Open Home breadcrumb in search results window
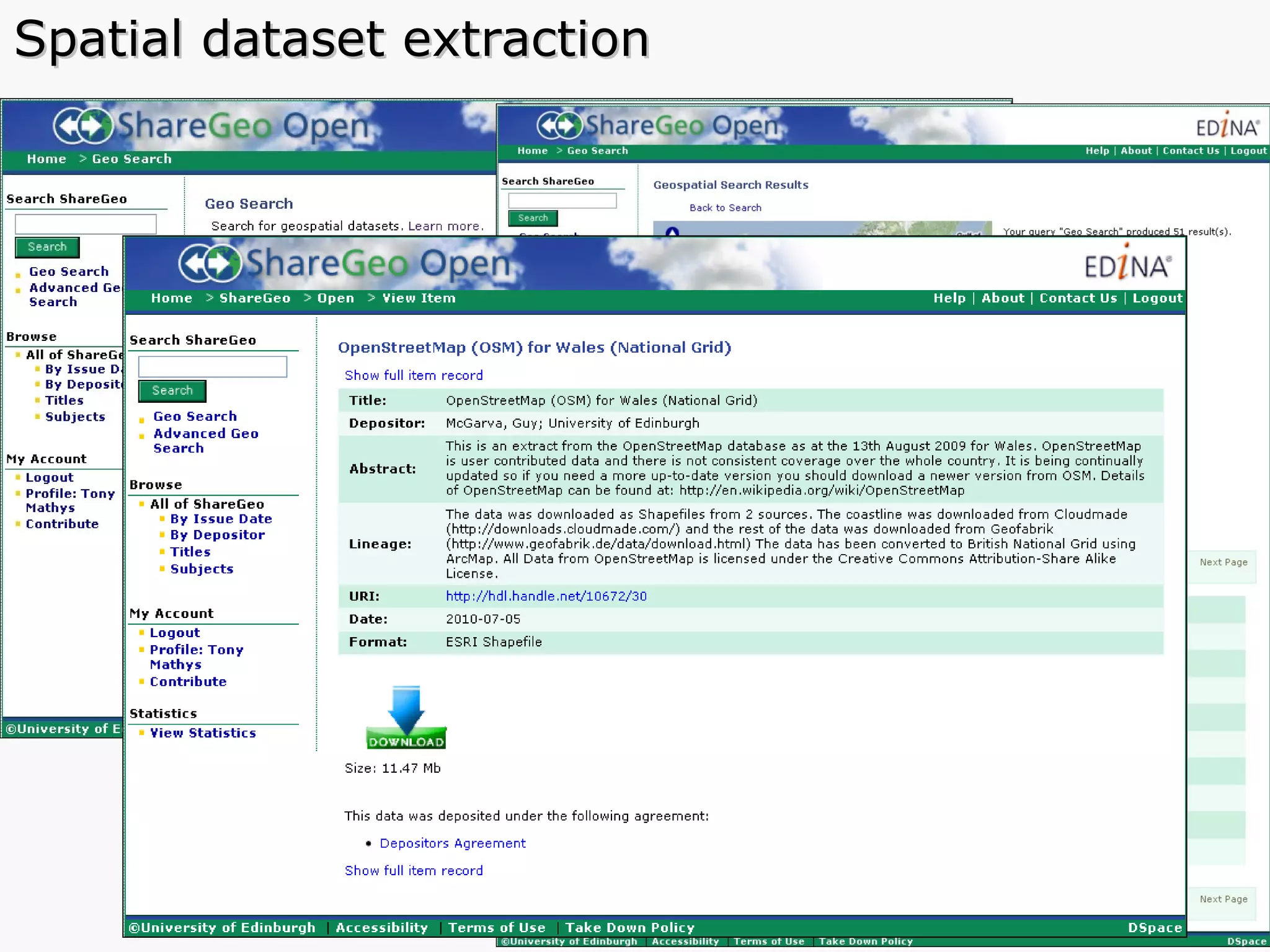Viewport: 1270px width, 952px height. pyautogui.click(x=533, y=151)
